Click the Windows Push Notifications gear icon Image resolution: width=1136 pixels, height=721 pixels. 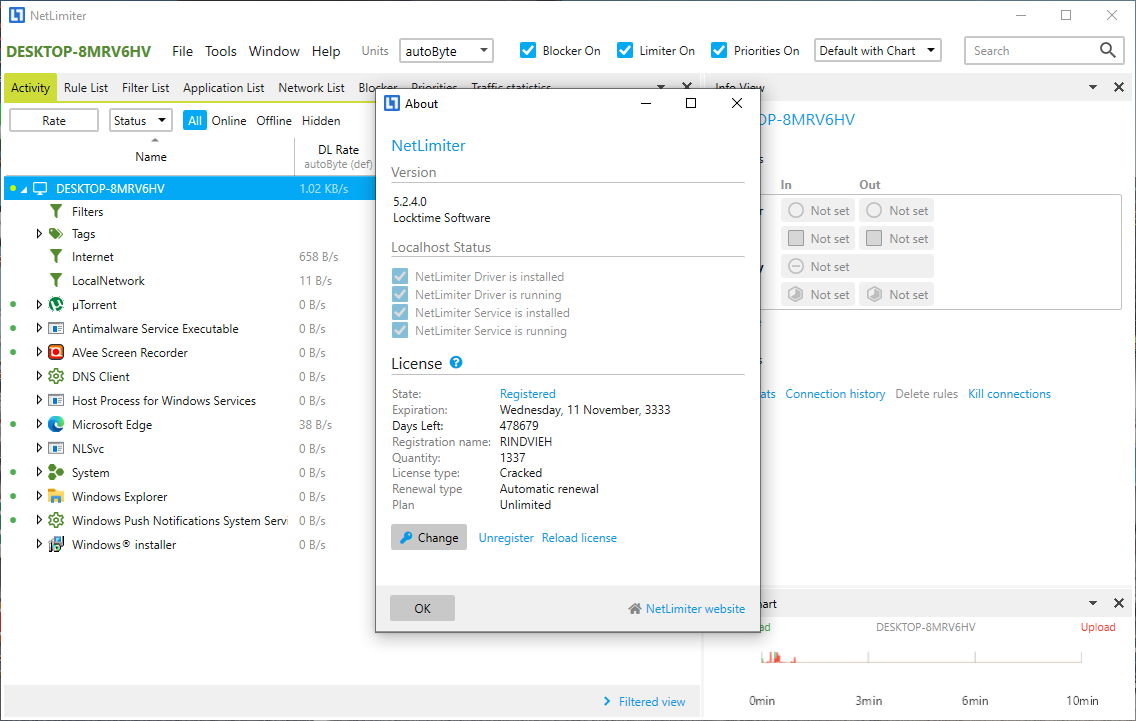click(56, 520)
